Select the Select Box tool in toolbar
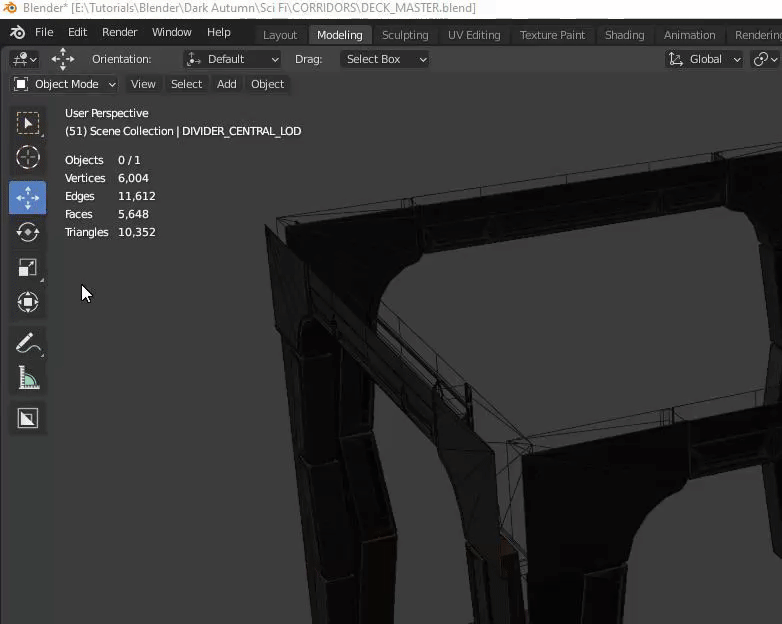 tap(27, 123)
